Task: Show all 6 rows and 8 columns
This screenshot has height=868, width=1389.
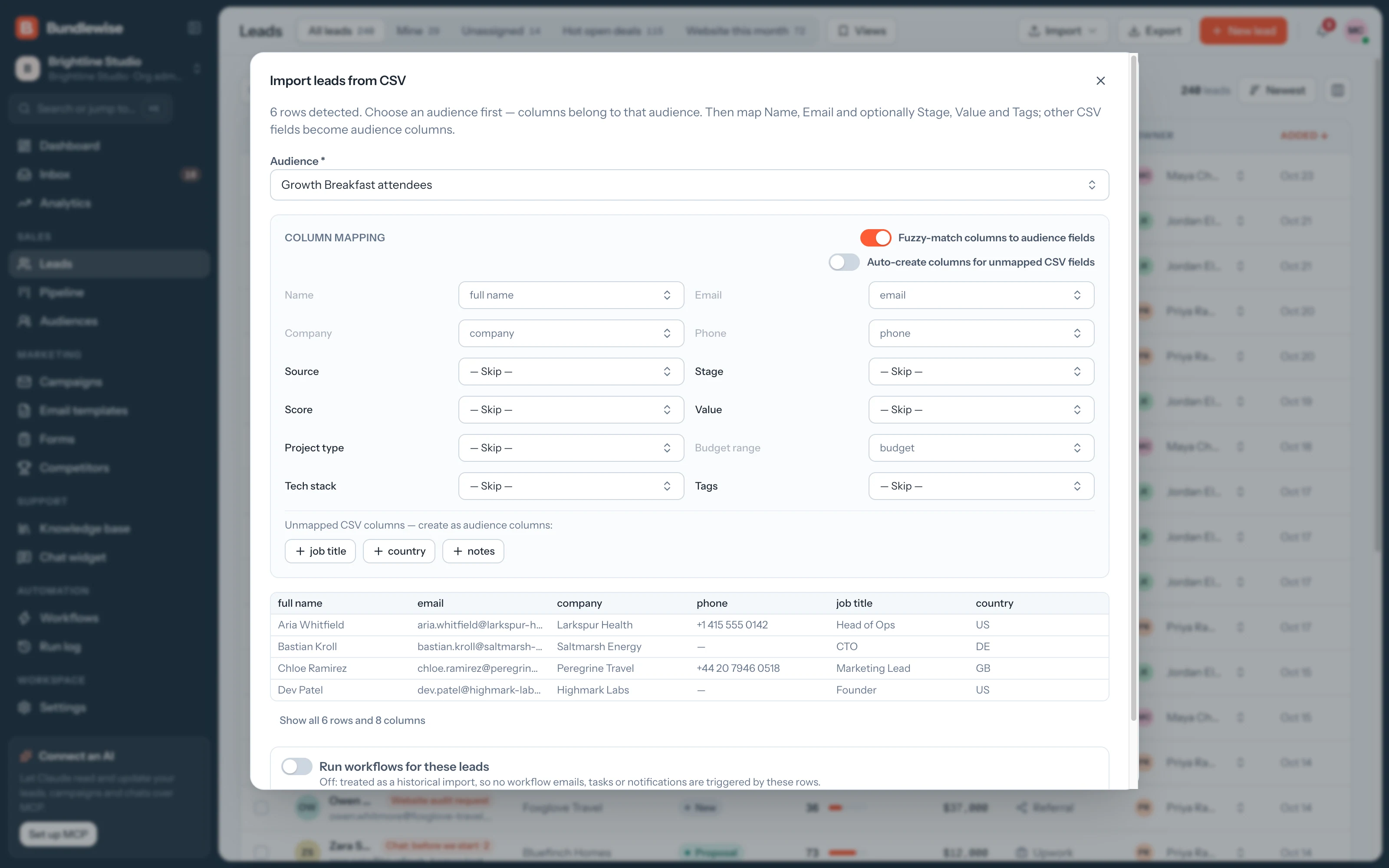Action: click(352, 720)
